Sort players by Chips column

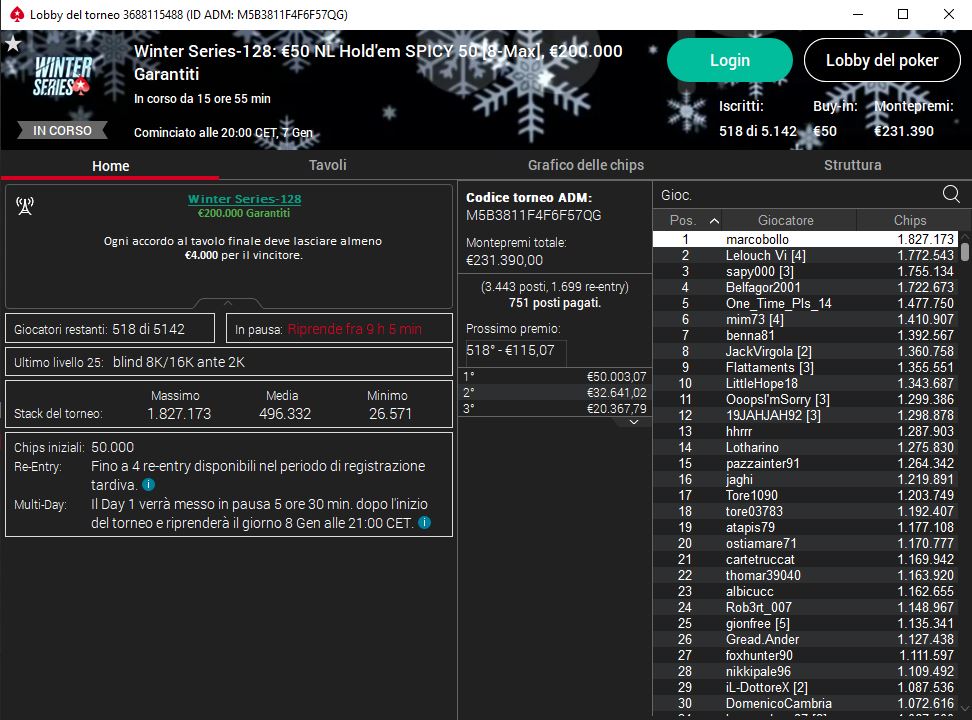coord(909,220)
